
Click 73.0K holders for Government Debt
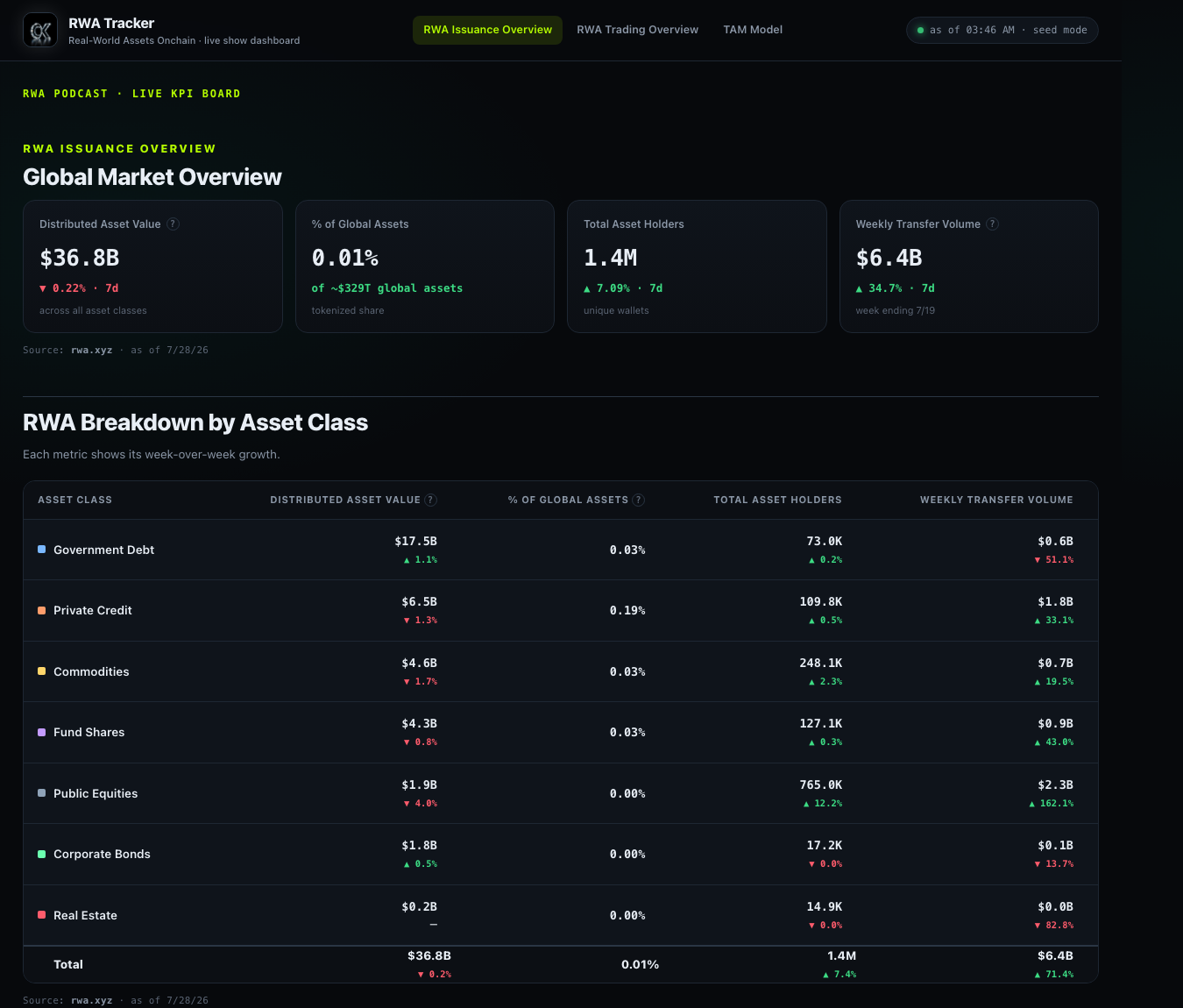pos(825,542)
